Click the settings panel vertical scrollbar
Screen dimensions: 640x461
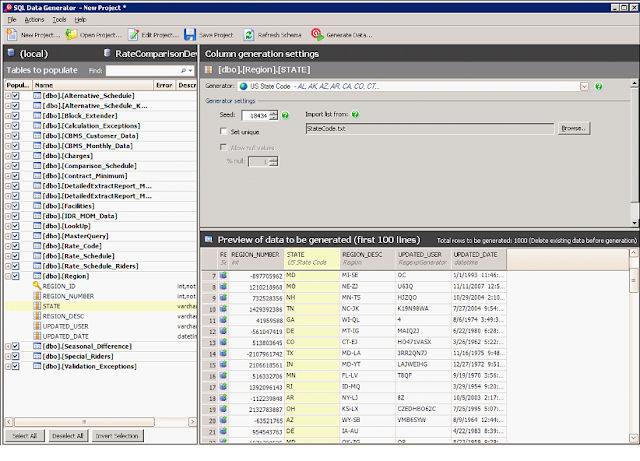coord(634,153)
